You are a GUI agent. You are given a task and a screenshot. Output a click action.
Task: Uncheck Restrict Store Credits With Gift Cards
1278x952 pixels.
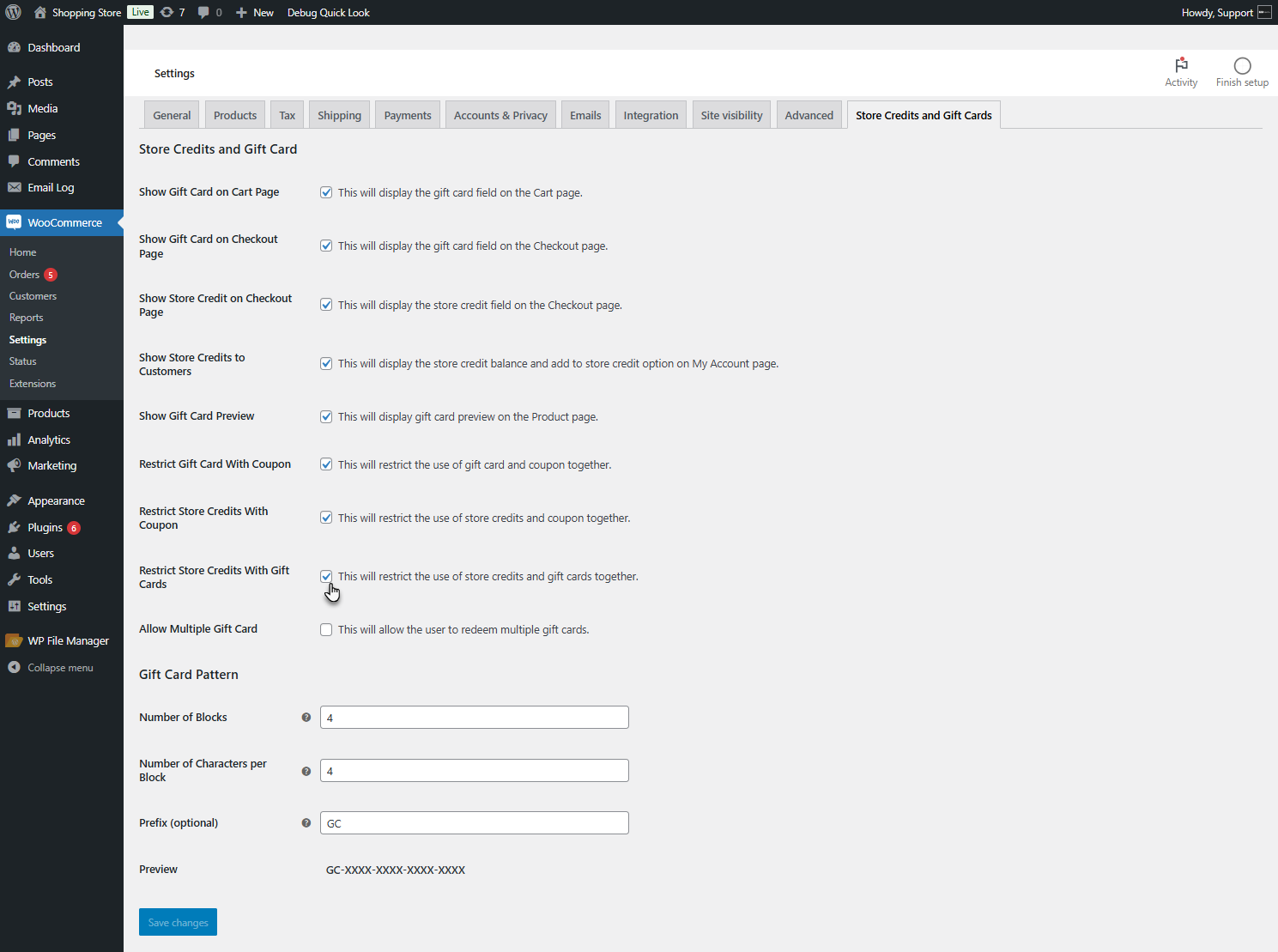(x=326, y=576)
